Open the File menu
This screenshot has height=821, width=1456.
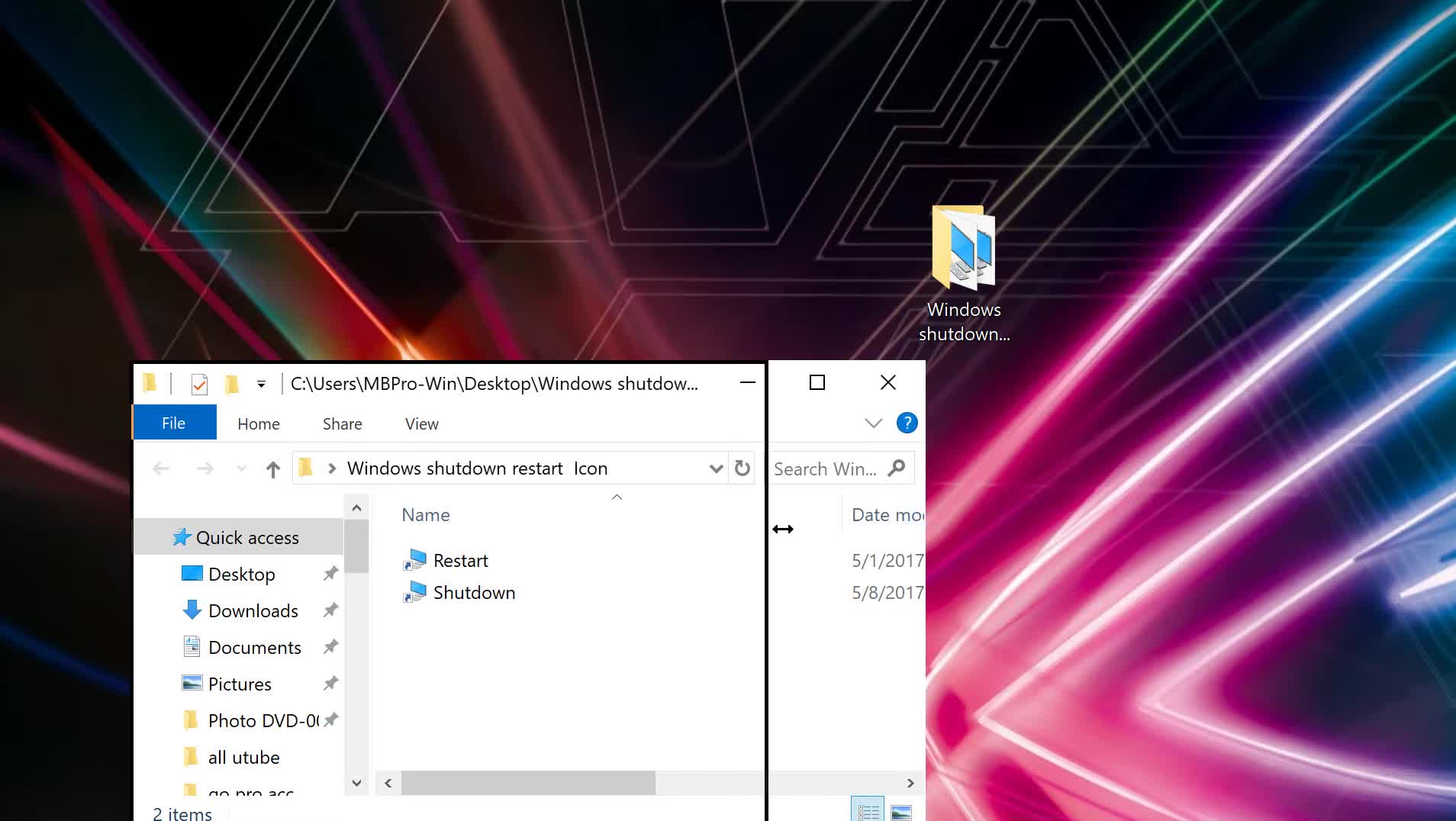point(174,423)
